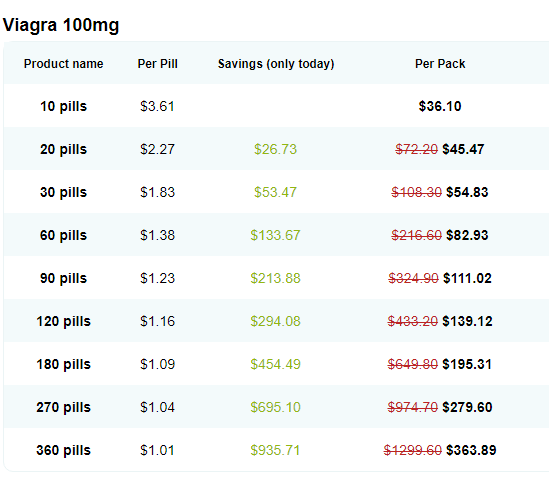The height and width of the screenshot is (483, 549).
Task: Select the 180 pills product name
Action: click(63, 365)
